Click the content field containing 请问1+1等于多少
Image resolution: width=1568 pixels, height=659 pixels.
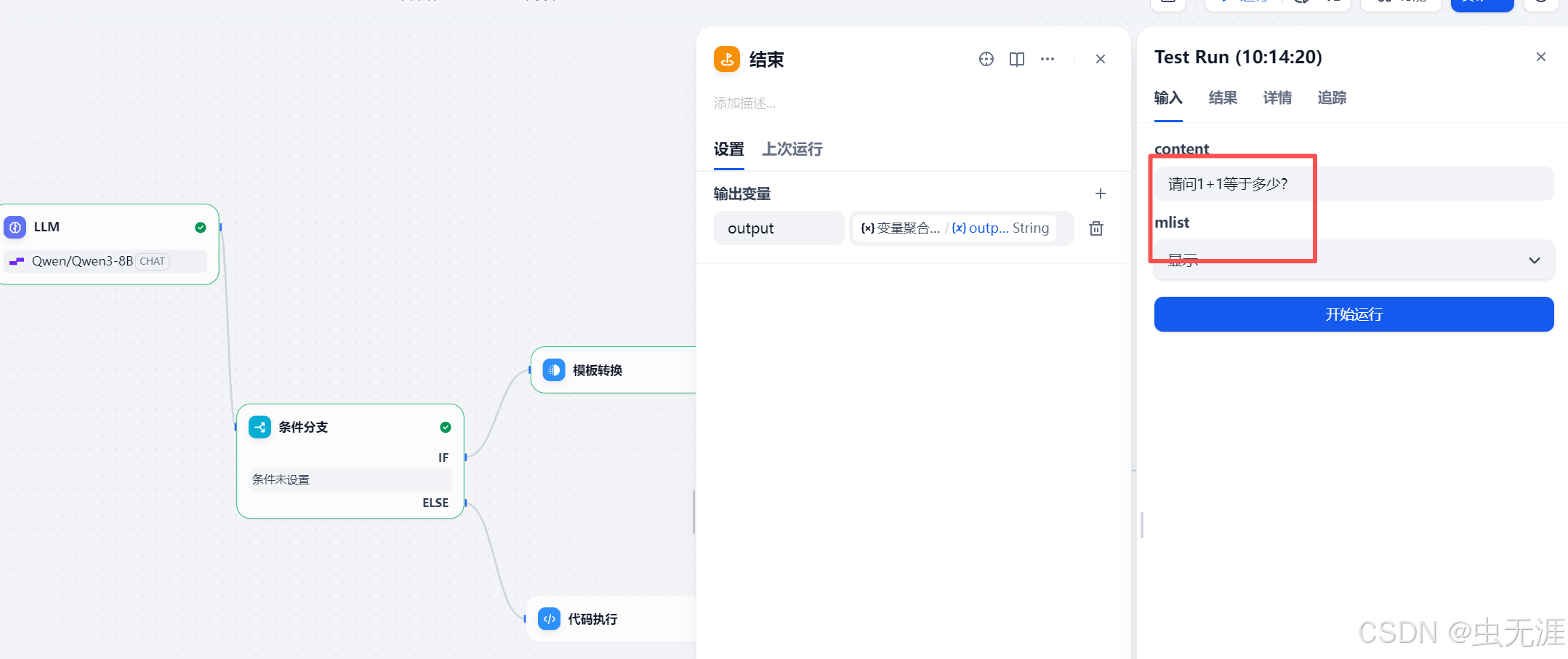[1352, 183]
